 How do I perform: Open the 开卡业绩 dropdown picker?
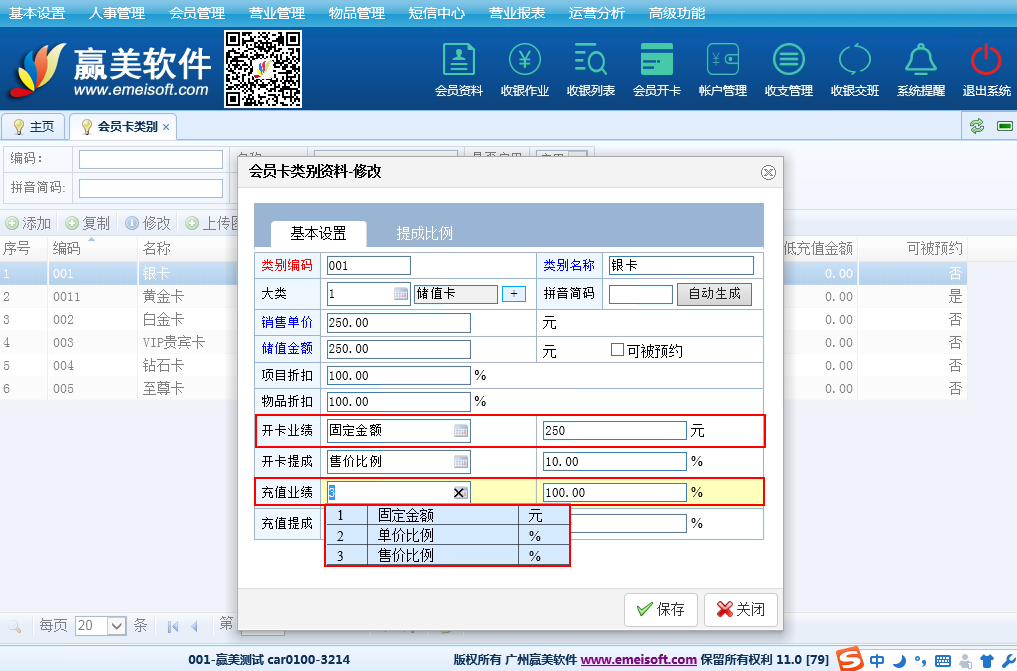click(460, 431)
